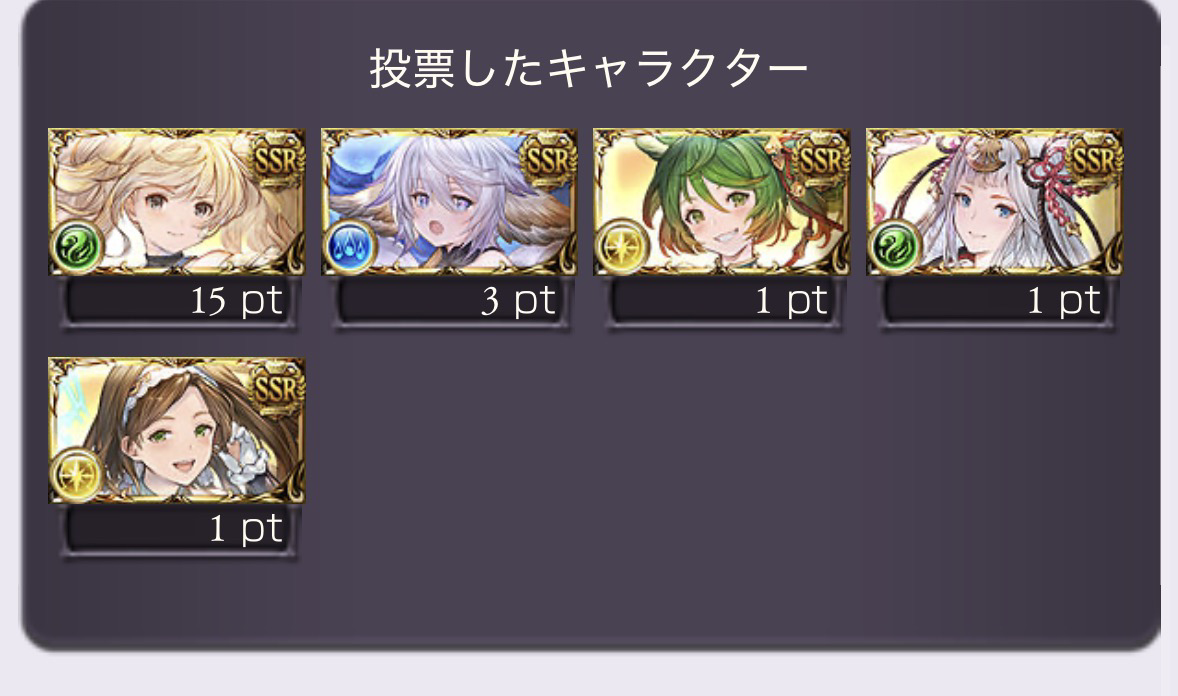Select the silver-haired water character portrait
The height and width of the screenshot is (696, 1178).
(449, 201)
